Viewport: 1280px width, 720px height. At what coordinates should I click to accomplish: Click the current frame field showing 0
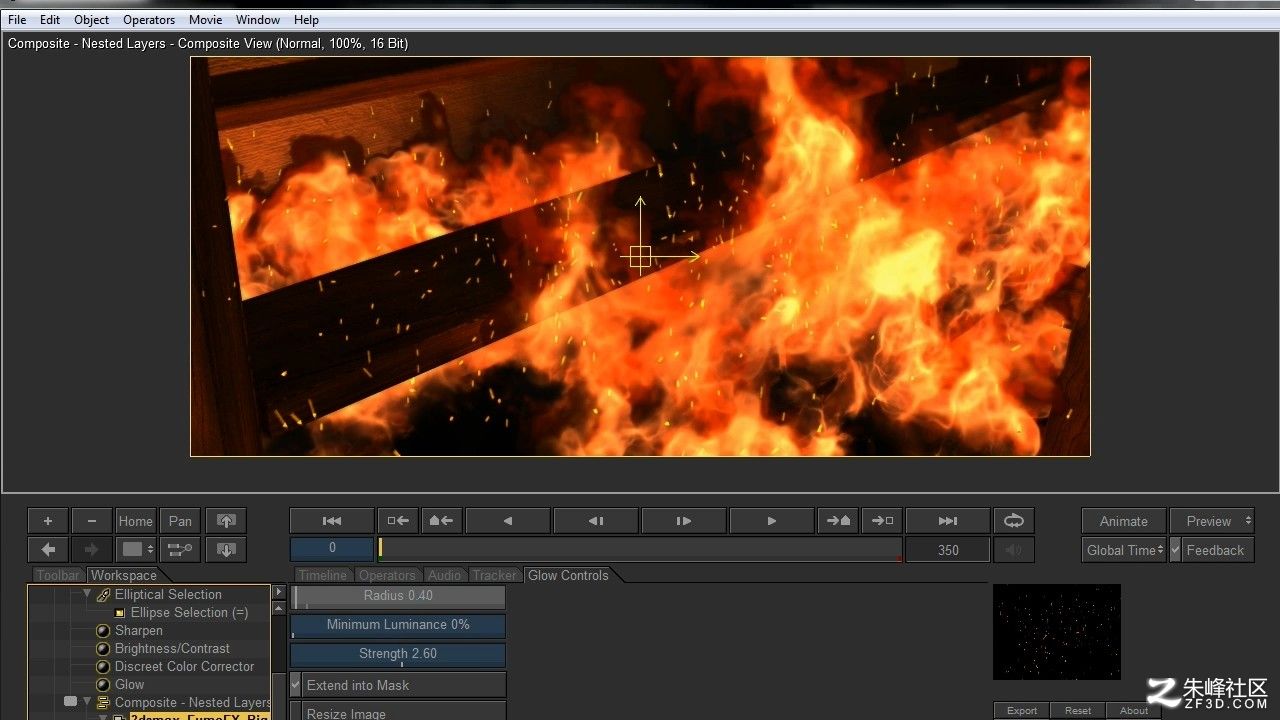click(332, 548)
